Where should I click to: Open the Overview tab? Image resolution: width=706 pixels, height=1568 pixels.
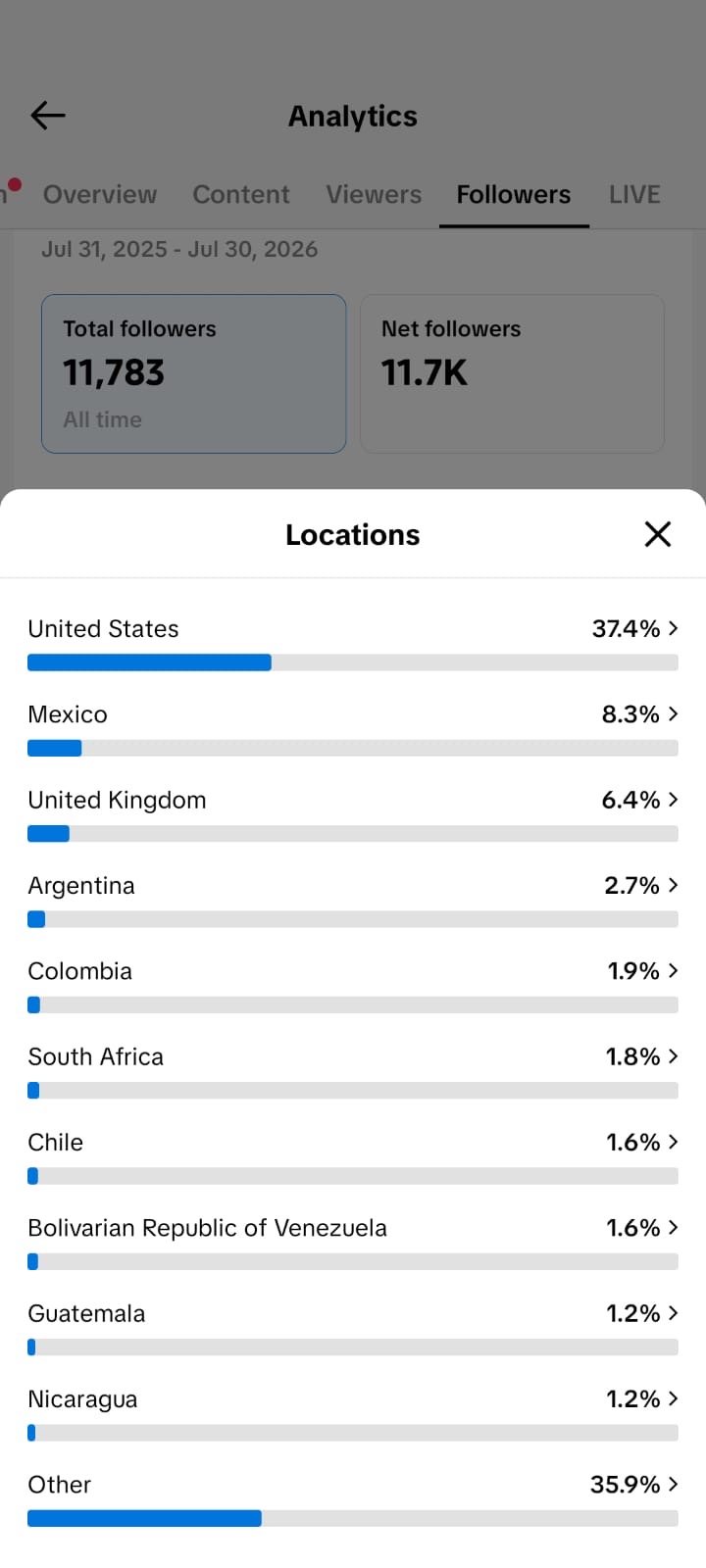pos(100,194)
